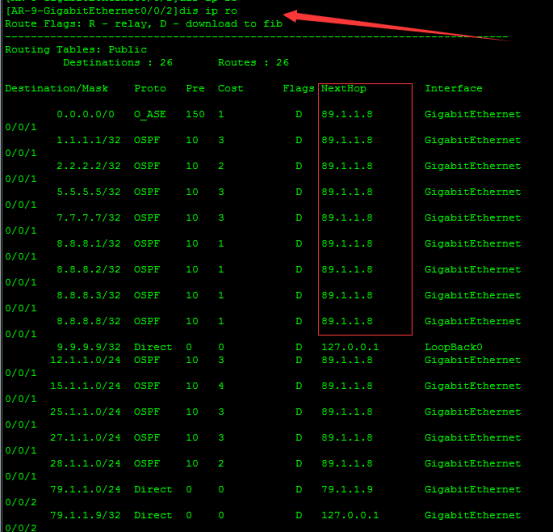This screenshot has width=554, height=532.
Task: Click GigabitEthernet interface on the 79.1.1.0/24 row
Action: [x=473, y=489]
